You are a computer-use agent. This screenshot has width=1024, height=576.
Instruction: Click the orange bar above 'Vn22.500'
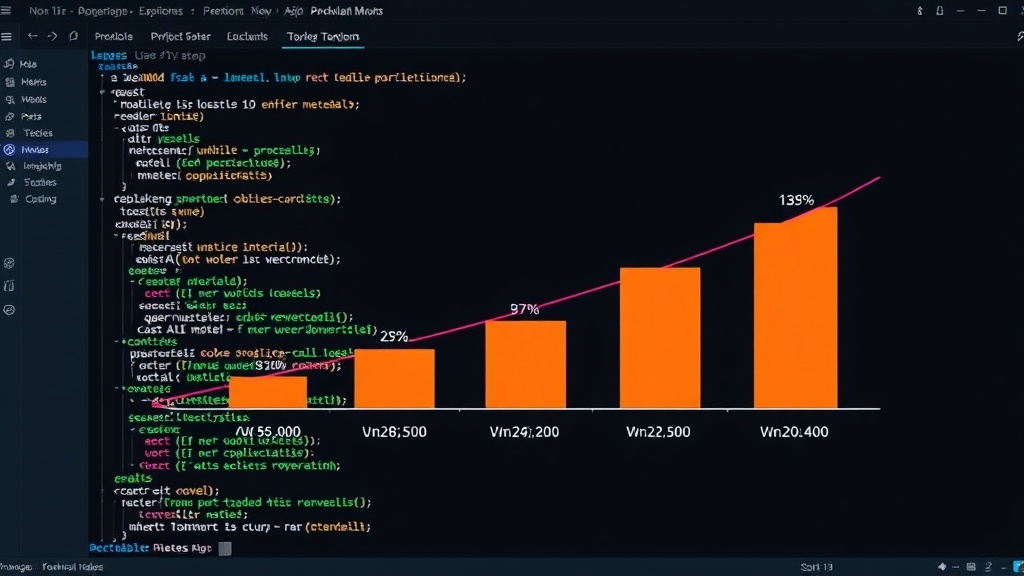pos(660,338)
